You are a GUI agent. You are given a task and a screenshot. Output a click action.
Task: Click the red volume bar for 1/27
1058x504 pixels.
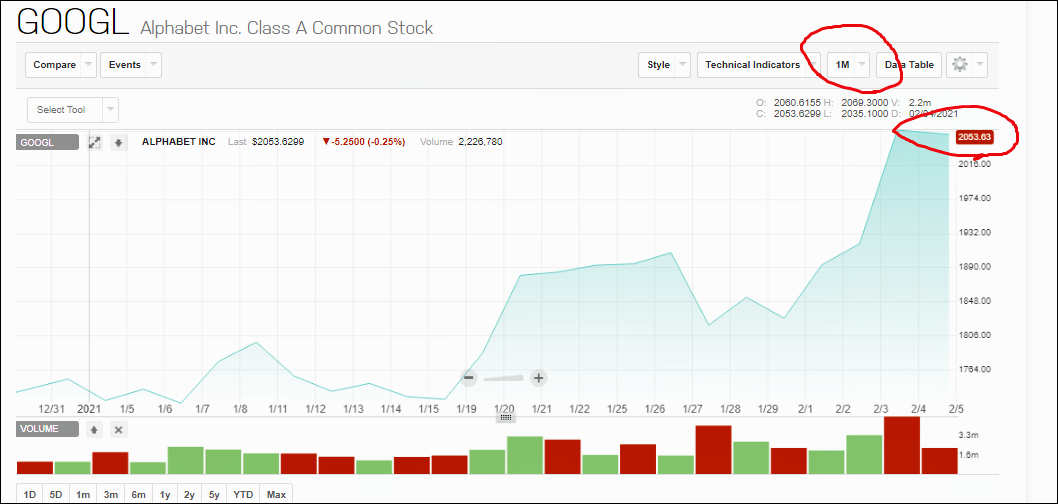tap(713, 450)
